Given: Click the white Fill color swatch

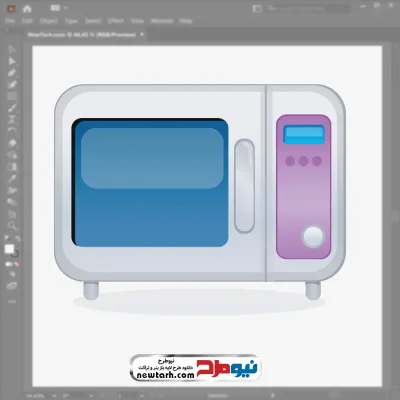Looking at the screenshot, I should (9, 249).
